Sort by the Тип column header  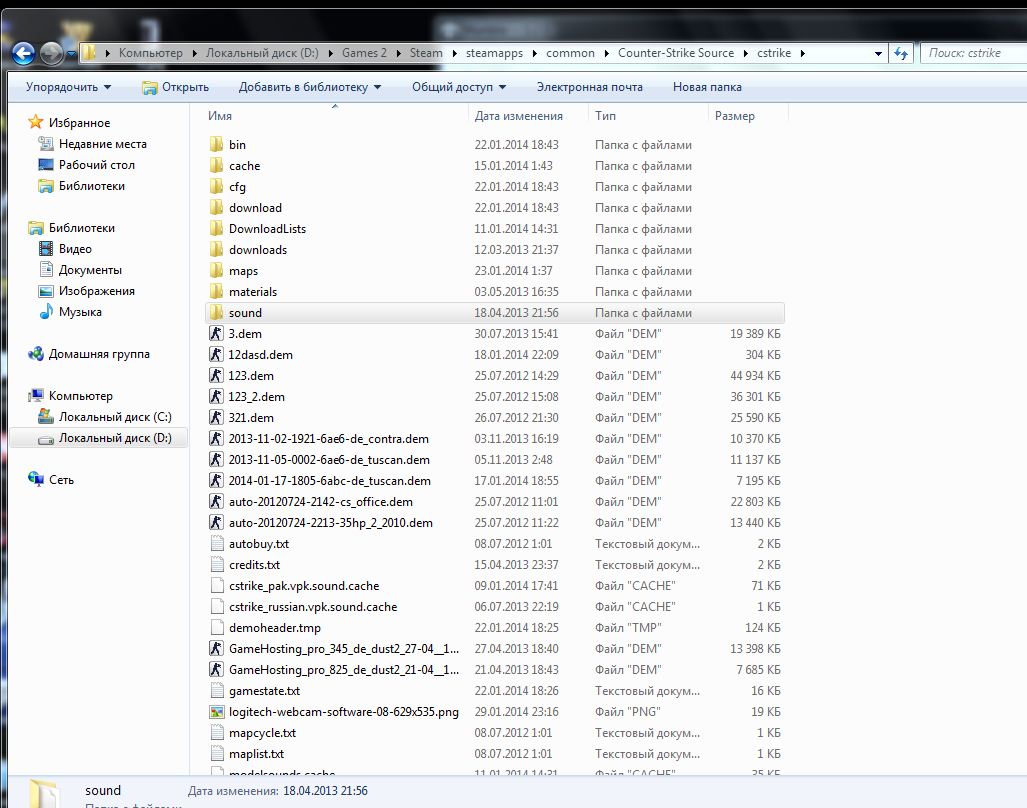(x=648, y=116)
